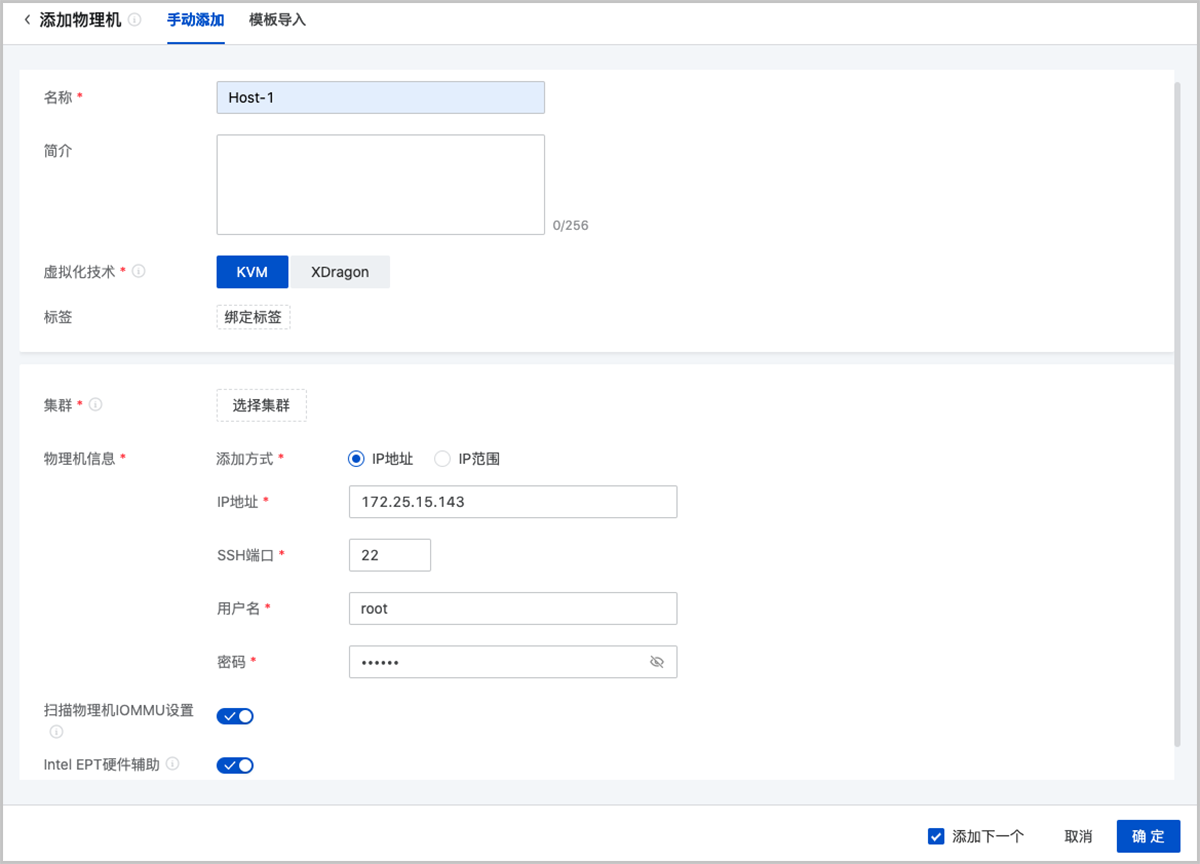Uncheck the 添加下一个 checkbox
1200x864 pixels.
tap(936, 836)
